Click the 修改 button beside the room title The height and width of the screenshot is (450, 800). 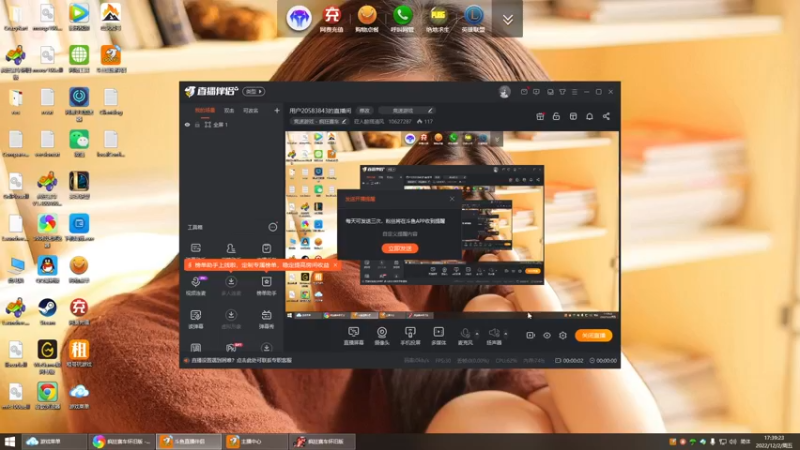364,110
